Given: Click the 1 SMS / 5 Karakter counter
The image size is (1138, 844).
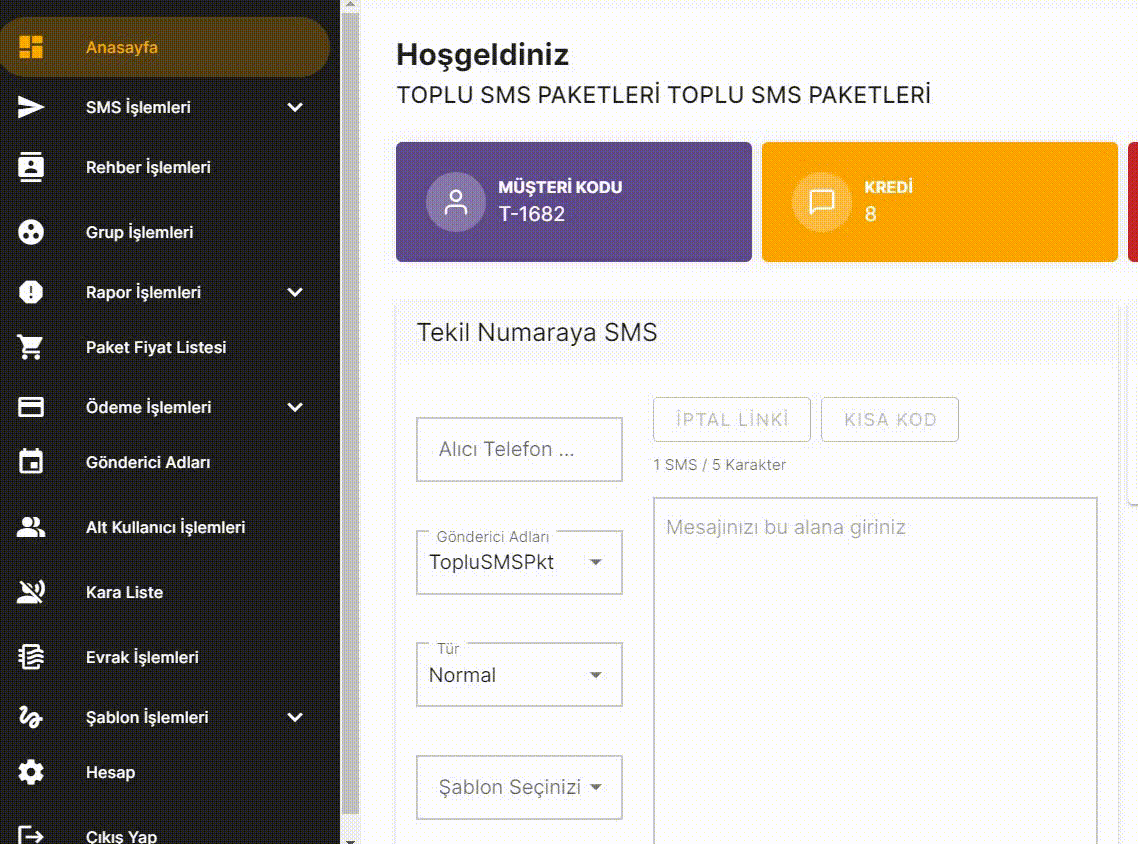Looking at the screenshot, I should pyautogui.click(x=719, y=464).
